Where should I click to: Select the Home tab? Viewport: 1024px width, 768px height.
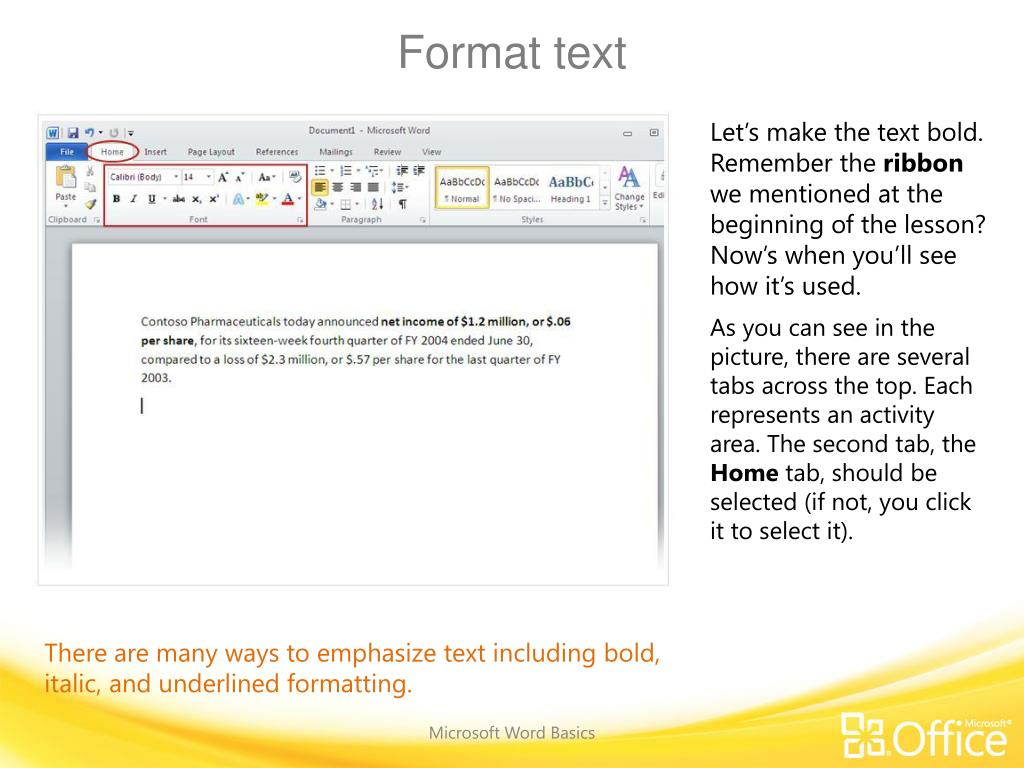click(112, 152)
